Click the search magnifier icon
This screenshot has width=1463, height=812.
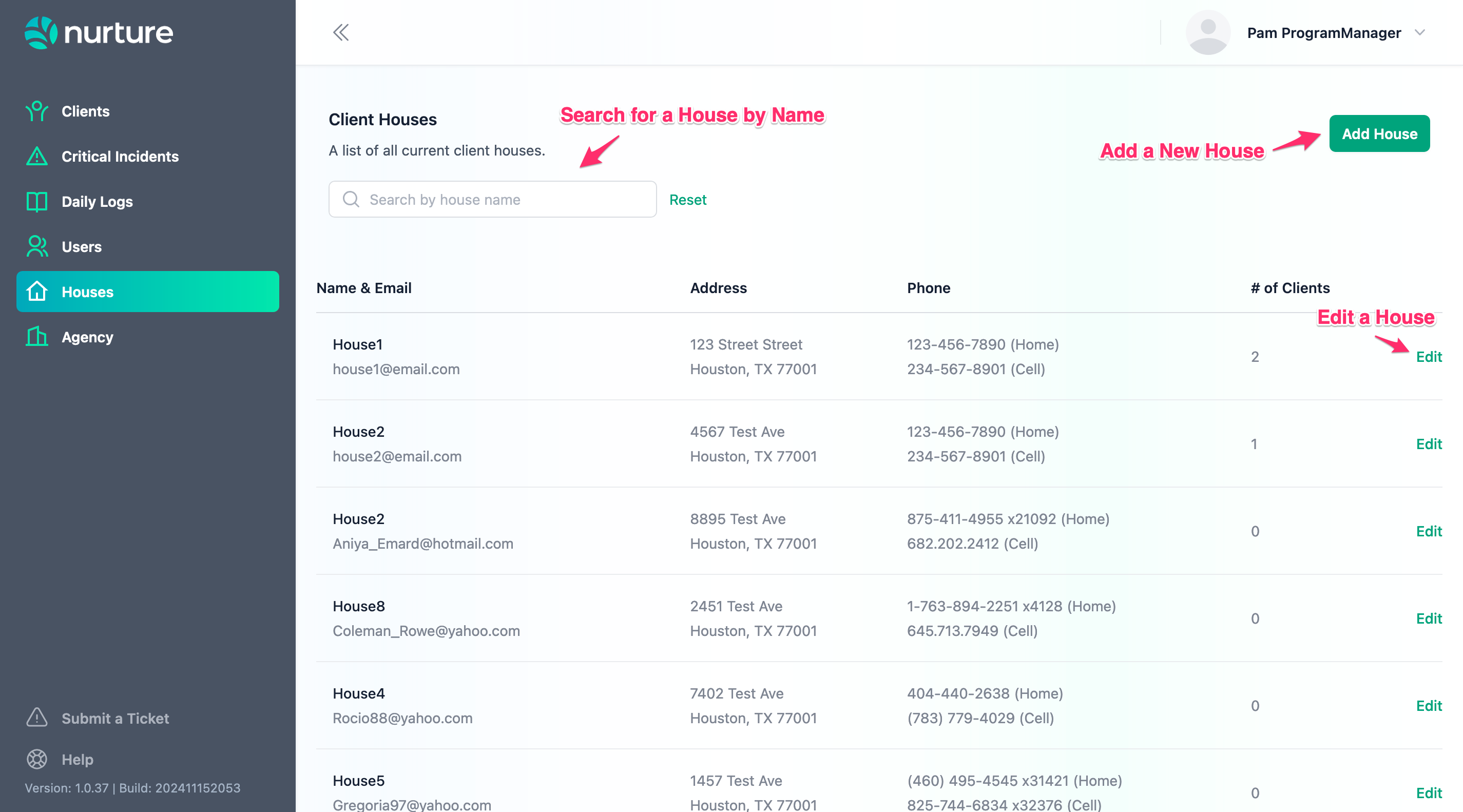pos(351,199)
